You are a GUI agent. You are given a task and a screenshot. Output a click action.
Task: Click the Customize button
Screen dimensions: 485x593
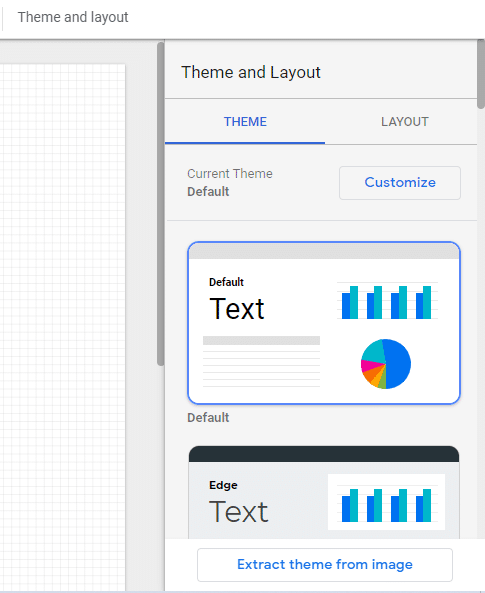tap(400, 183)
